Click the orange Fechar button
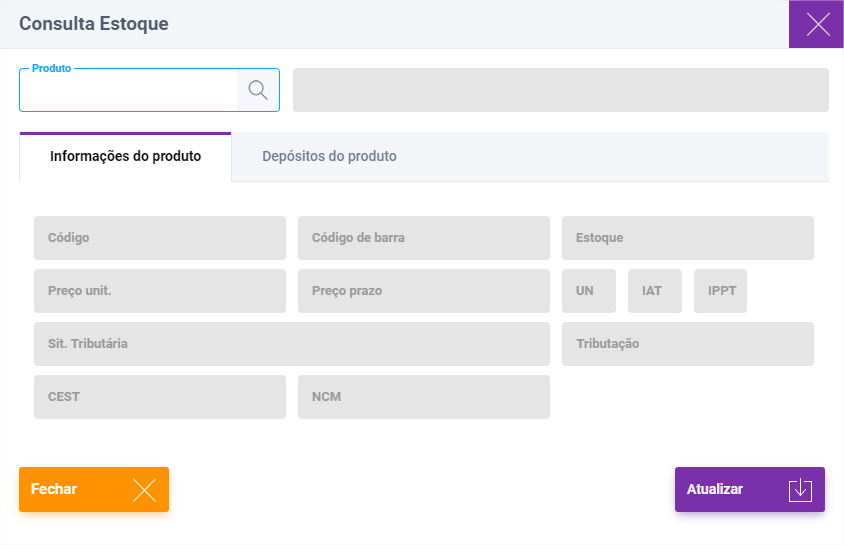844x545 pixels. pyautogui.click(x=94, y=489)
